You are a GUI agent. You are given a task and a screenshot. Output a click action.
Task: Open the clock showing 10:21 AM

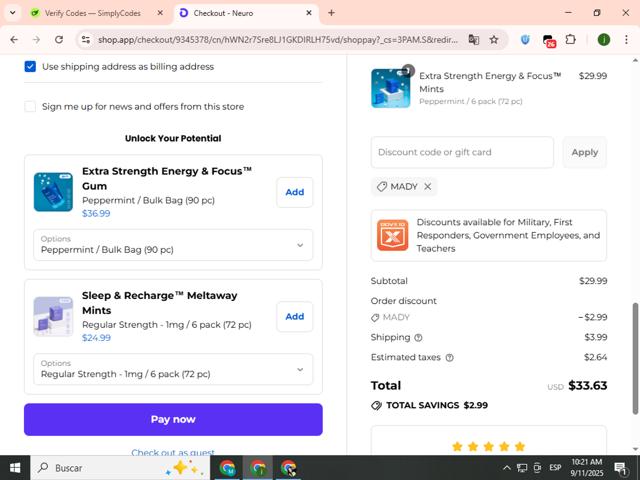587,468
